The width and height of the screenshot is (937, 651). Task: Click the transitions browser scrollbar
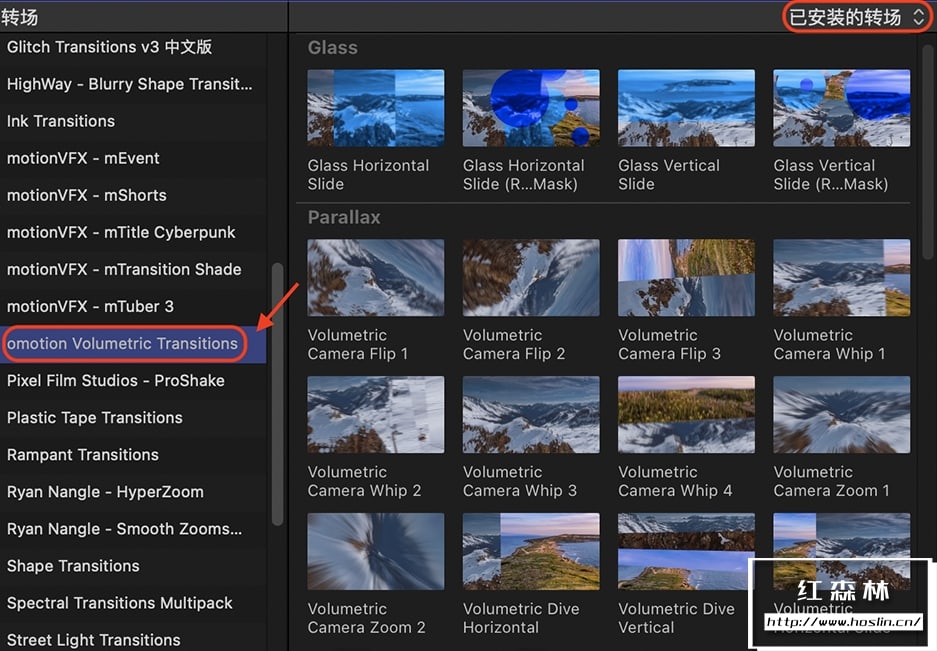pos(928,152)
